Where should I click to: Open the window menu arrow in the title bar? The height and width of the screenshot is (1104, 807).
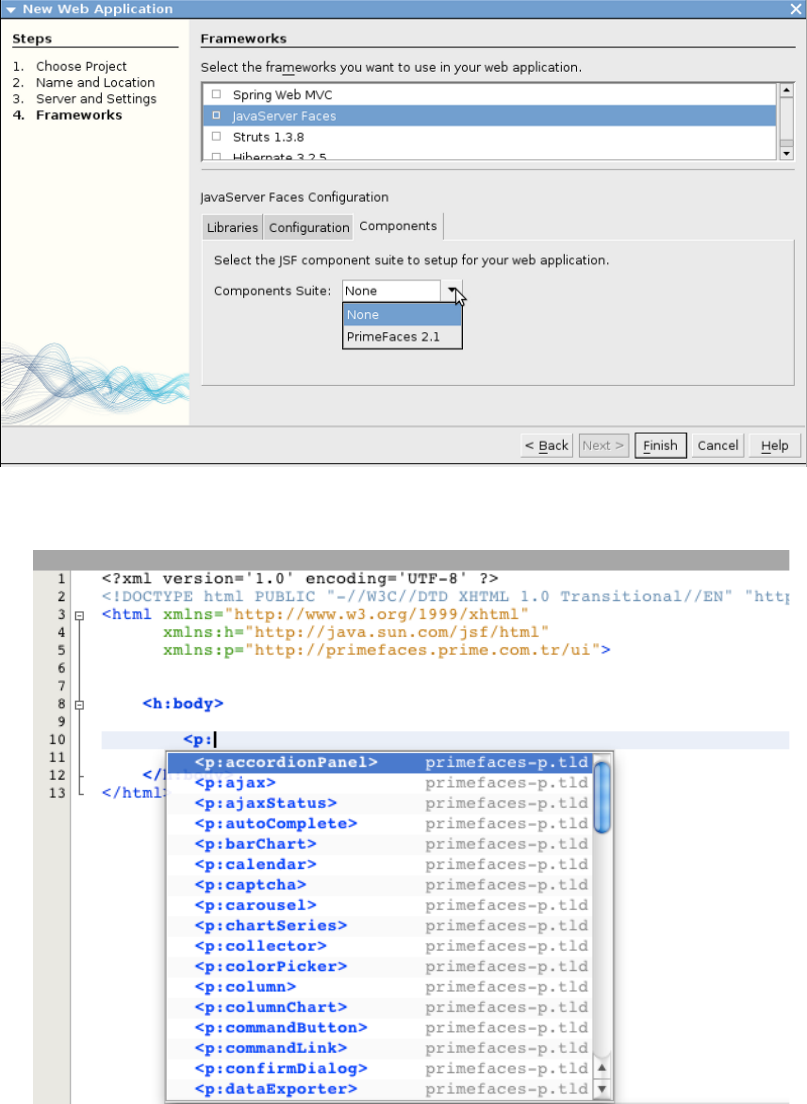click(x=11, y=9)
